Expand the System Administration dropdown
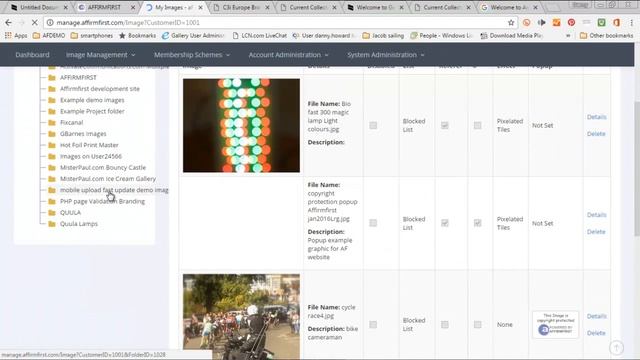640x360 pixels. (x=386, y=55)
